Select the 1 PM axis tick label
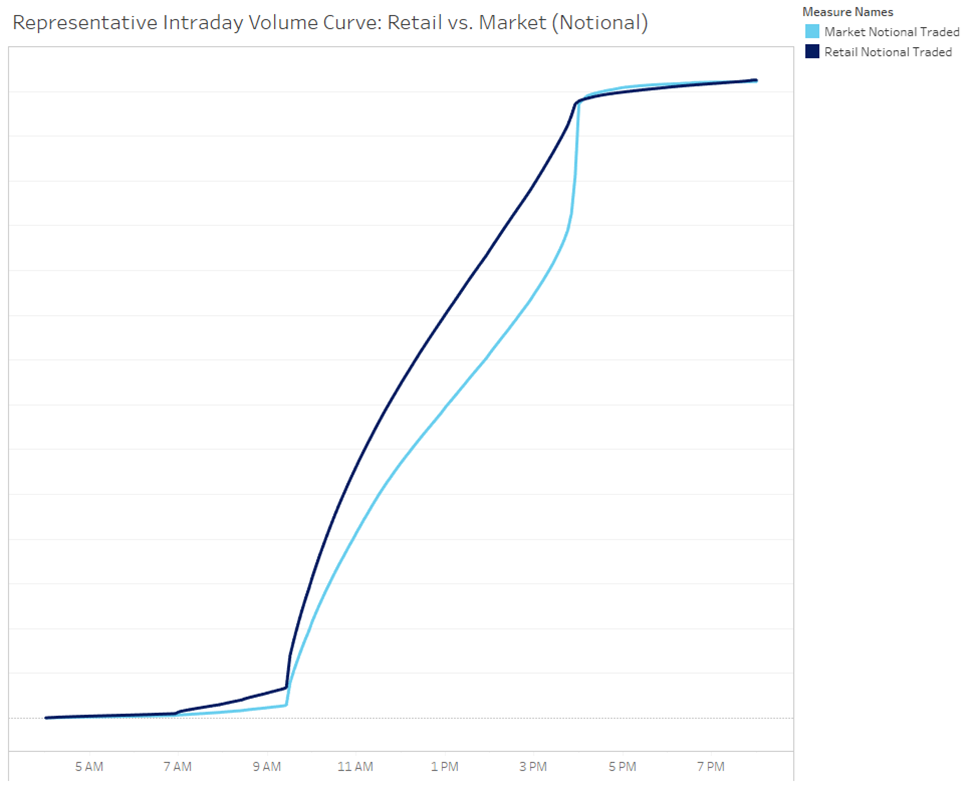 [x=444, y=767]
